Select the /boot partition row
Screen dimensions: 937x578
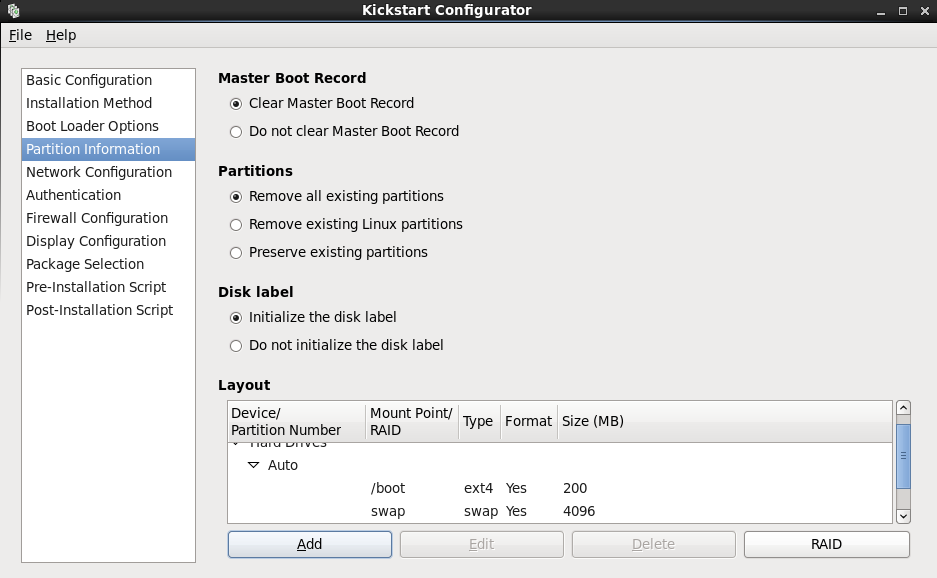tap(560, 488)
